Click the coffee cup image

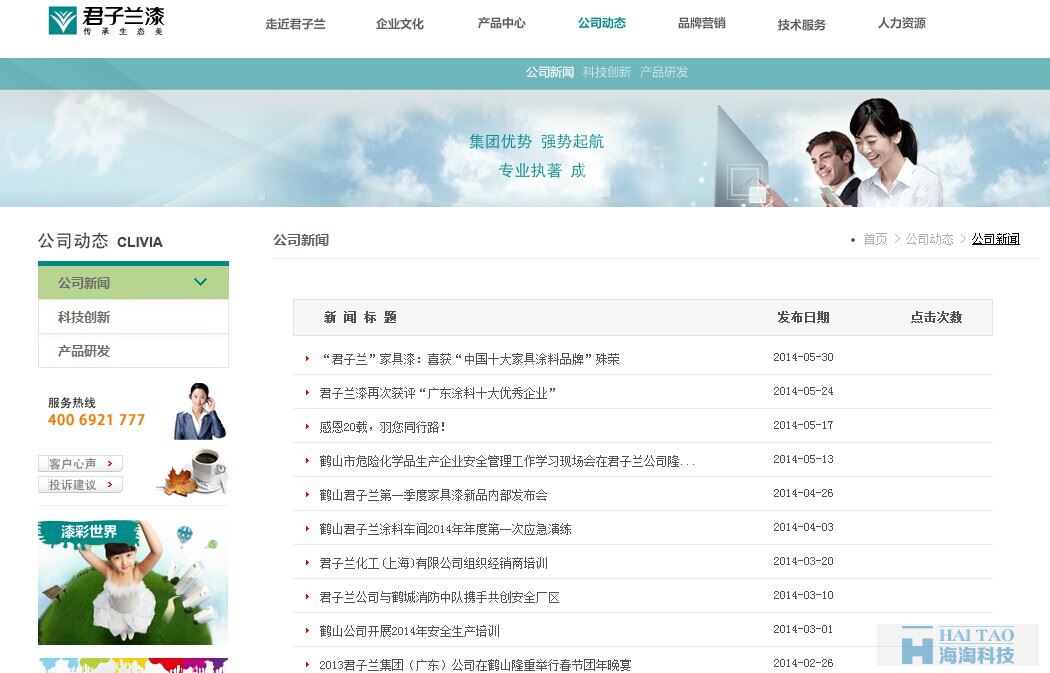194,472
